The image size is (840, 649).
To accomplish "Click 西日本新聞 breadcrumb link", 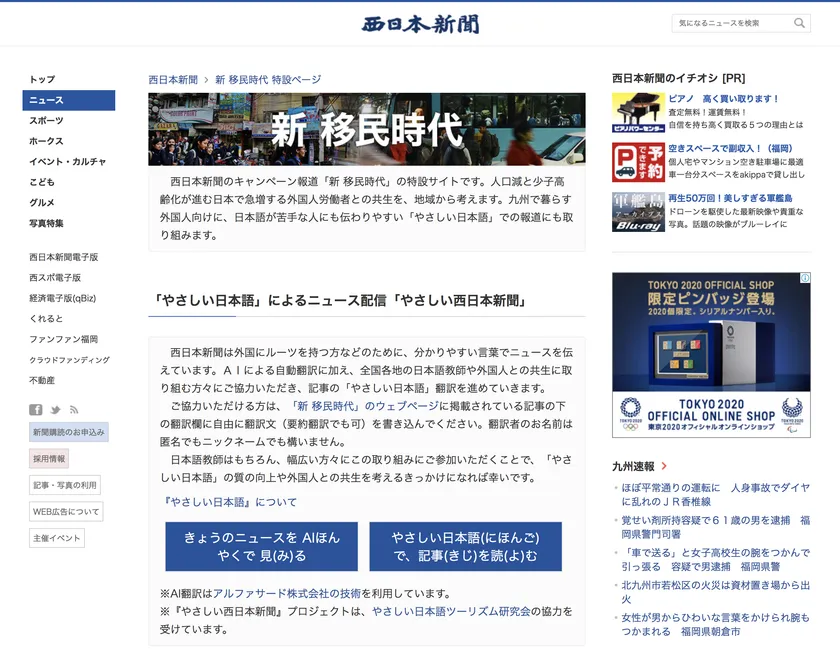I will (x=173, y=80).
